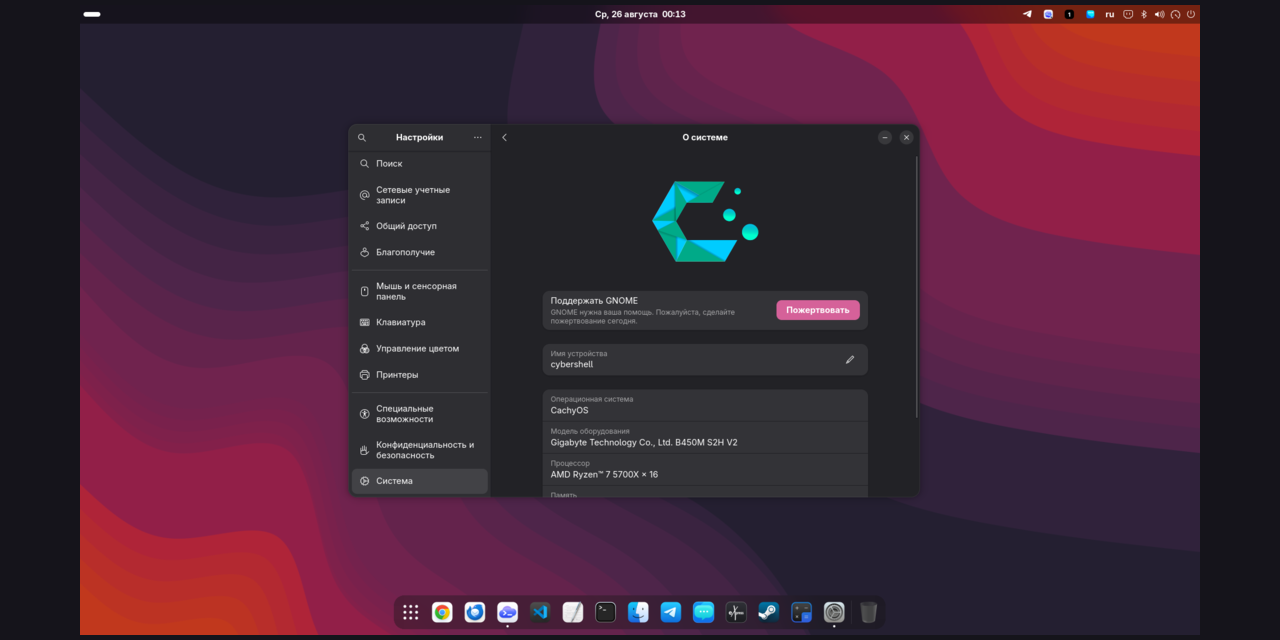Click the cloud app tray icon
The height and width of the screenshot is (640, 1280).
point(1048,14)
